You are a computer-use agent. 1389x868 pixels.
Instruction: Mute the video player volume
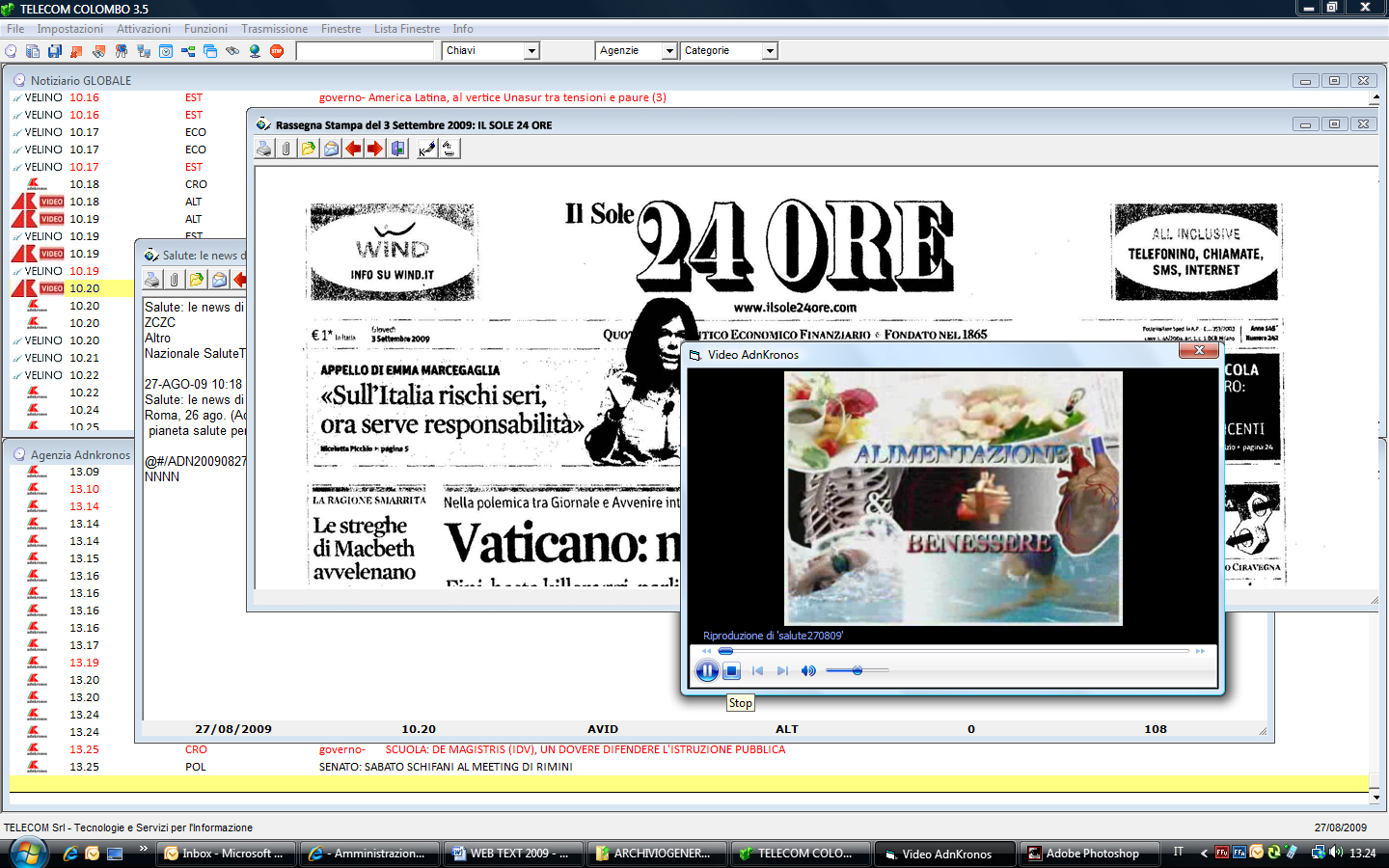pos(808,671)
